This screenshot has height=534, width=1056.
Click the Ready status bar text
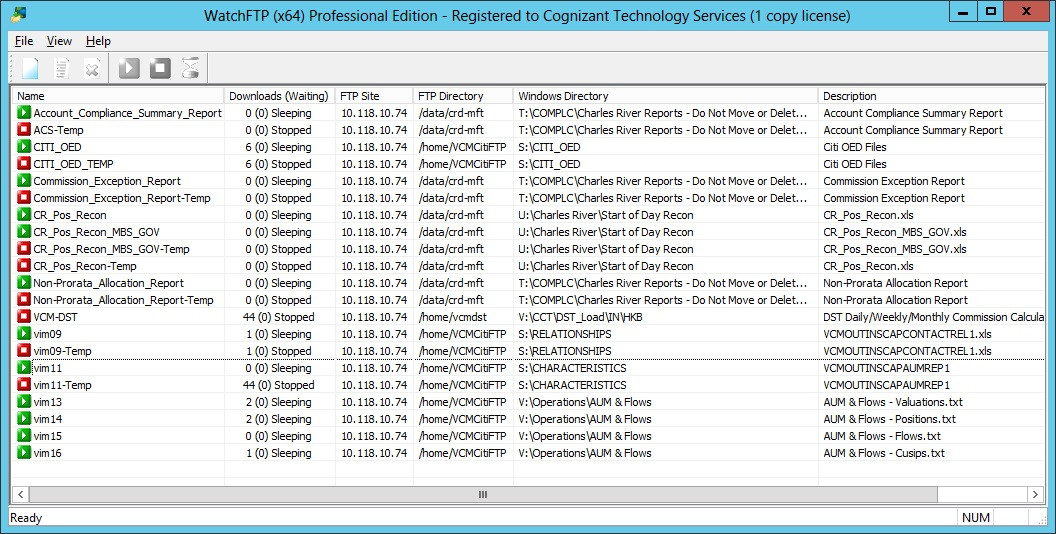(x=26, y=517)
